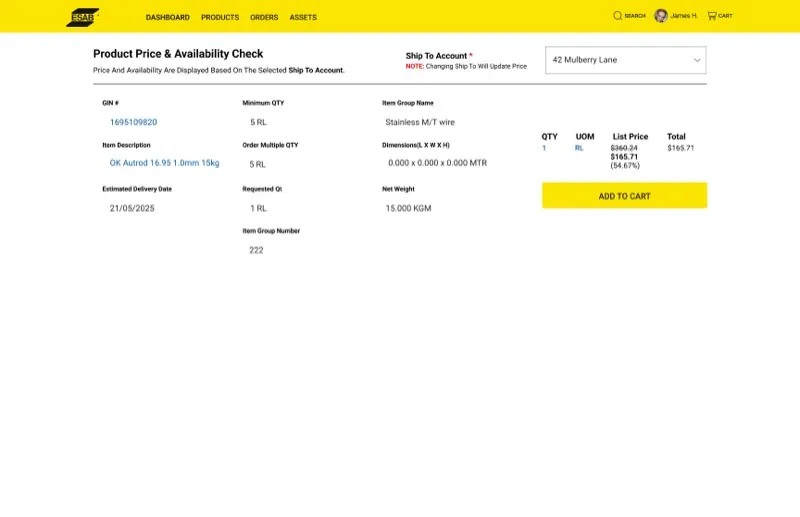Image resolution: width=800 pixels, height=517 pixels.
Task: Click the NOTE about changing Ship To
Action: (x=466, y=66)
